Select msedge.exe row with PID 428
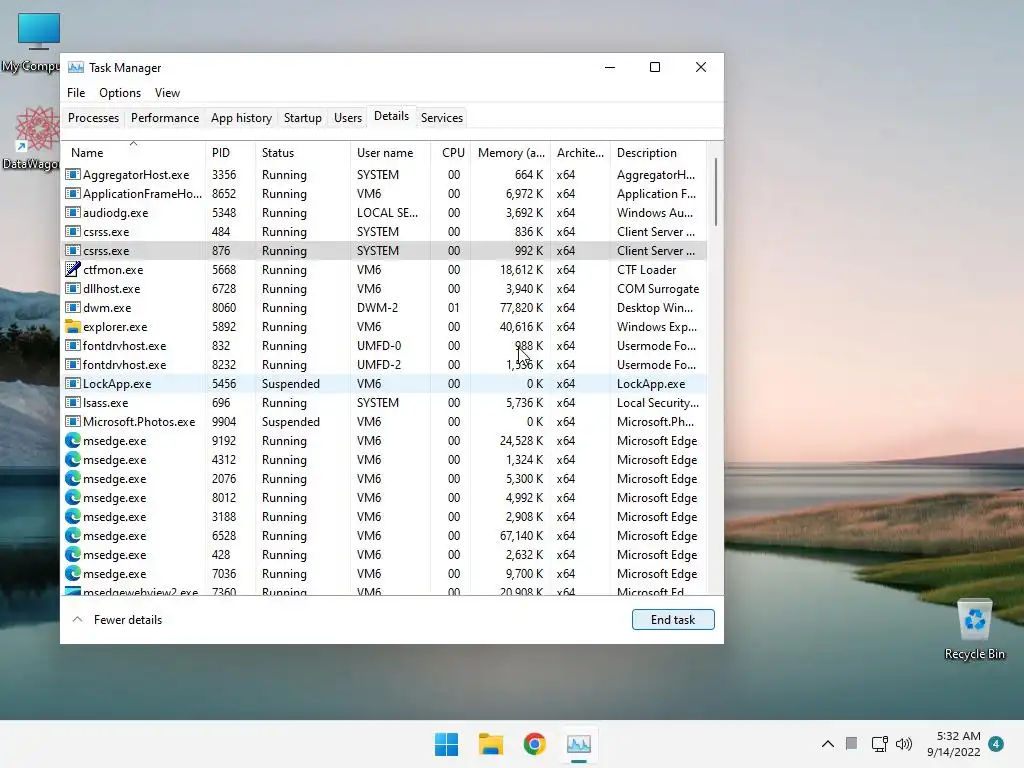The height and width of the screenshot is (768, 1024). tap(385, 554)
